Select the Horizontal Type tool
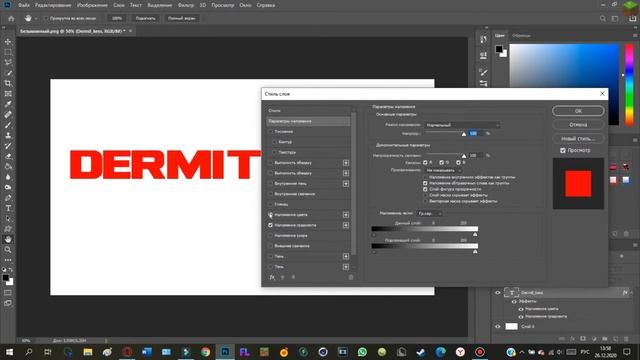640x360 pixels. 8,208
